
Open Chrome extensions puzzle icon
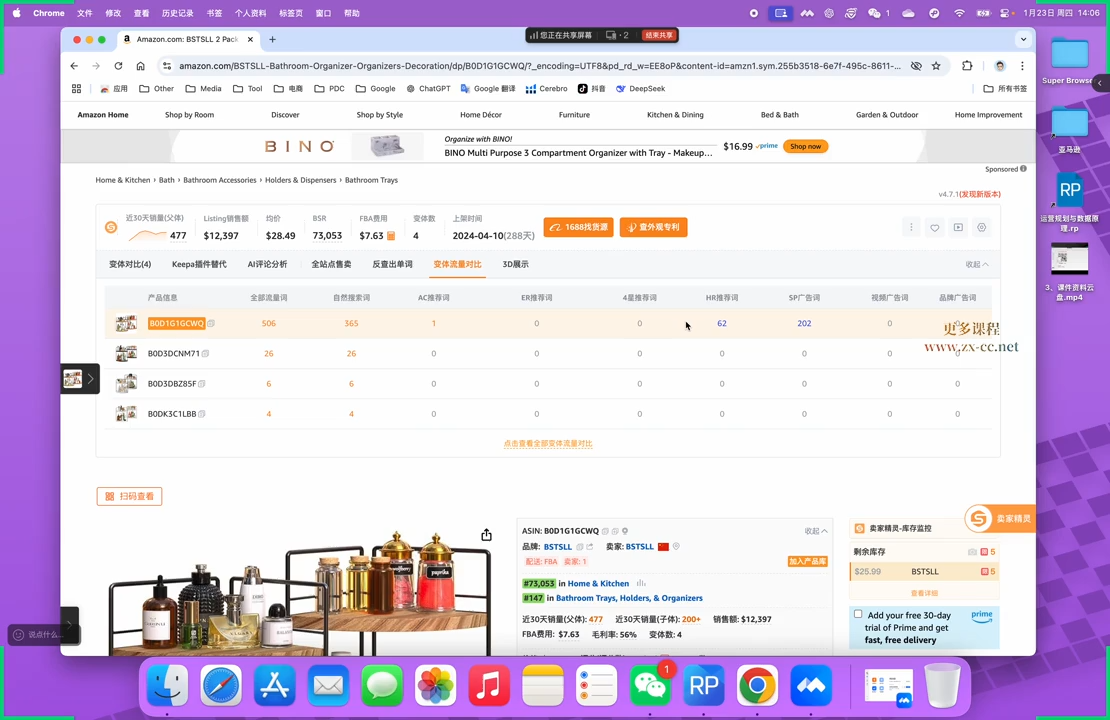point(967,66)
